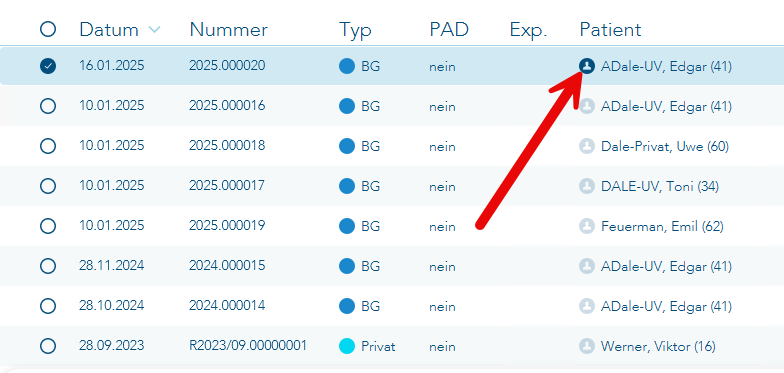This screenshot has height=373, width=784.
Task: Click invoice number 2024.000015
Action: point(227,266)
